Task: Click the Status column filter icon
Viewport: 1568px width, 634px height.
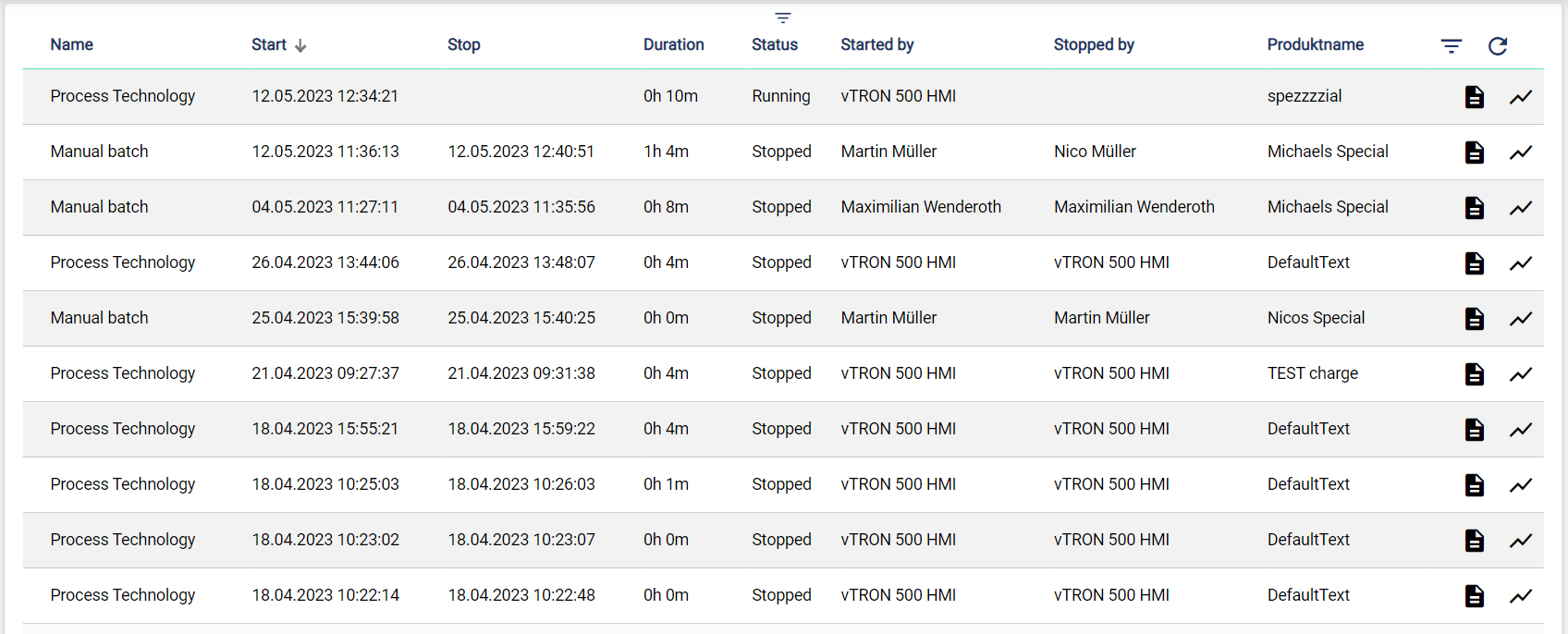Action: coord(783,18)
